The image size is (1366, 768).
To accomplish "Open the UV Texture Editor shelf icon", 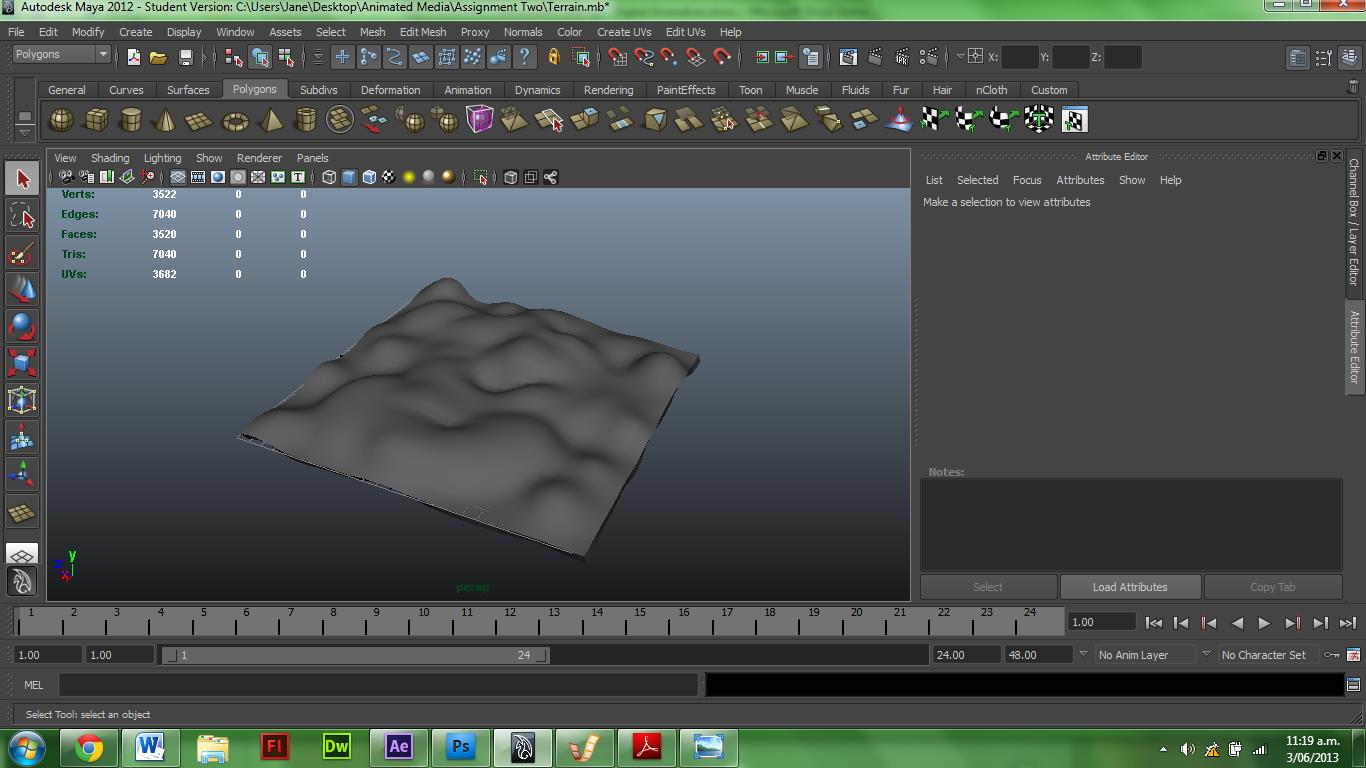I will coord(1073,120).
